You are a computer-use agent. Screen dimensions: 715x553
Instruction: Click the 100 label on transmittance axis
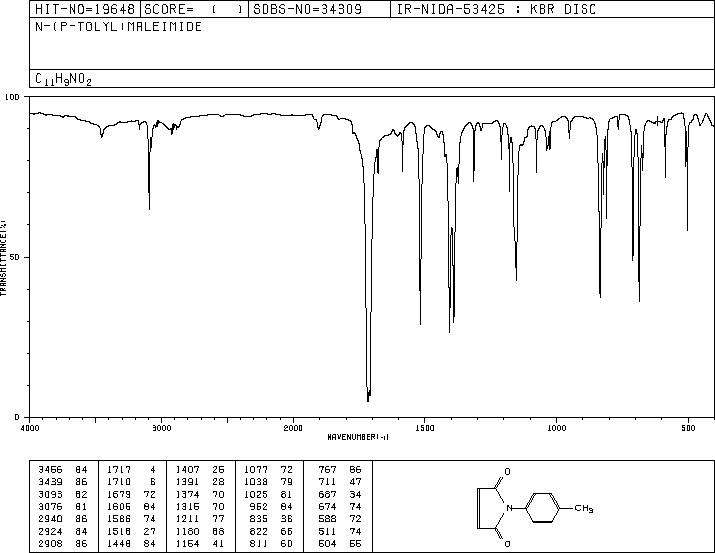pyautogui.click(x=12, y=97)
